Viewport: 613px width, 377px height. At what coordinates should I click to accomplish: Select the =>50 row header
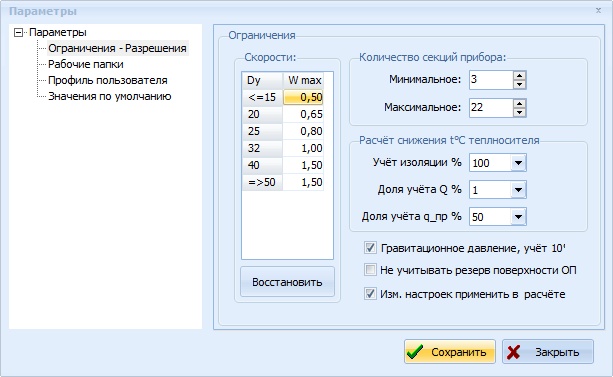(x=262, y=182)
